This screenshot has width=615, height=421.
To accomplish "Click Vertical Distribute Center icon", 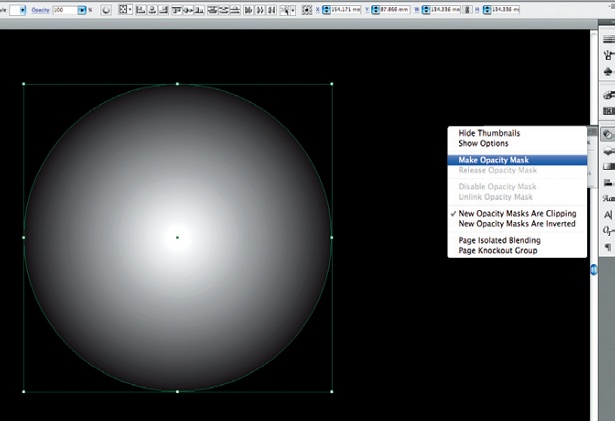I will pyautogui.click(x=224, y=10).
